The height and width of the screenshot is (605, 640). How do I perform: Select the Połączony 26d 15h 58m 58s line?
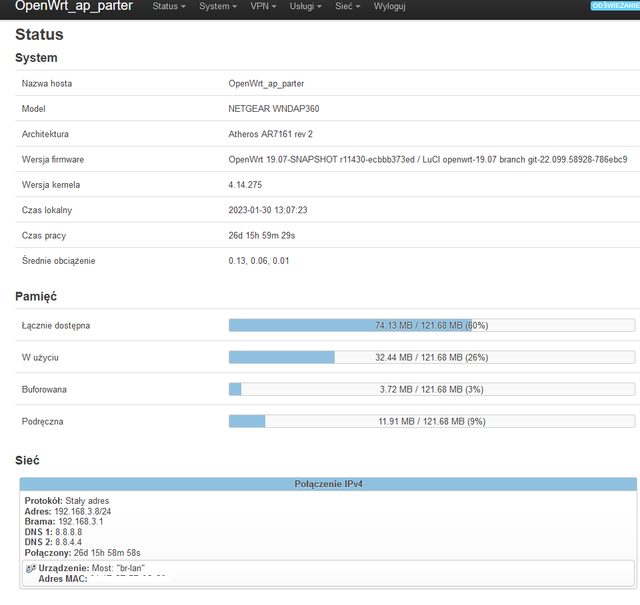tap(82, 553)
